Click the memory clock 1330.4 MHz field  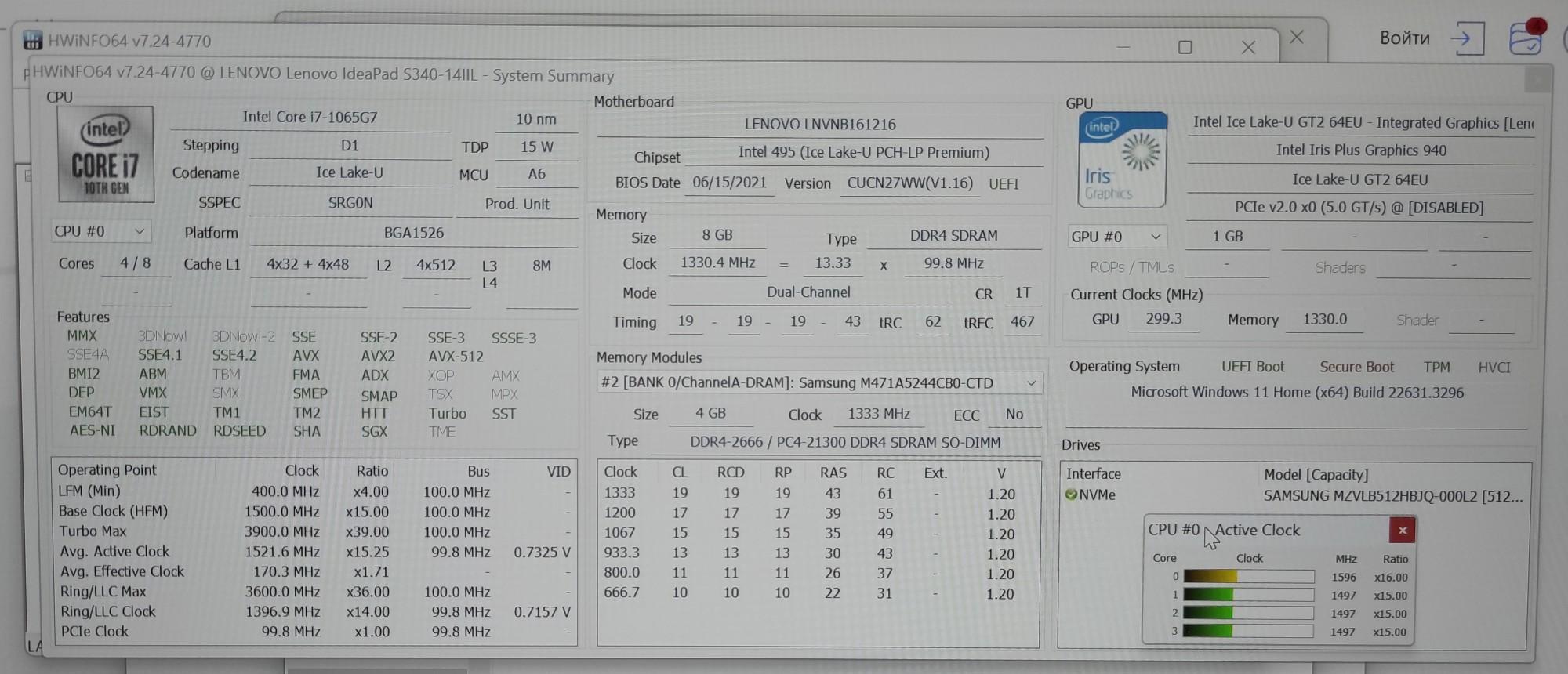click(717, 263)
